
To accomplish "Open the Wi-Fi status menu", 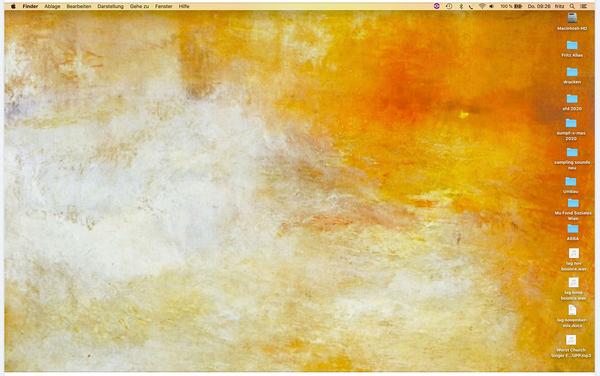I will coord(482,6).
